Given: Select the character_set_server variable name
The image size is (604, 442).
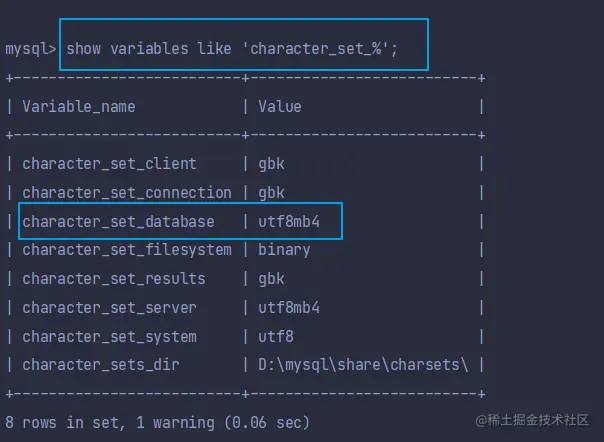Looking at the screenshot, I should (x=109, y=308).
